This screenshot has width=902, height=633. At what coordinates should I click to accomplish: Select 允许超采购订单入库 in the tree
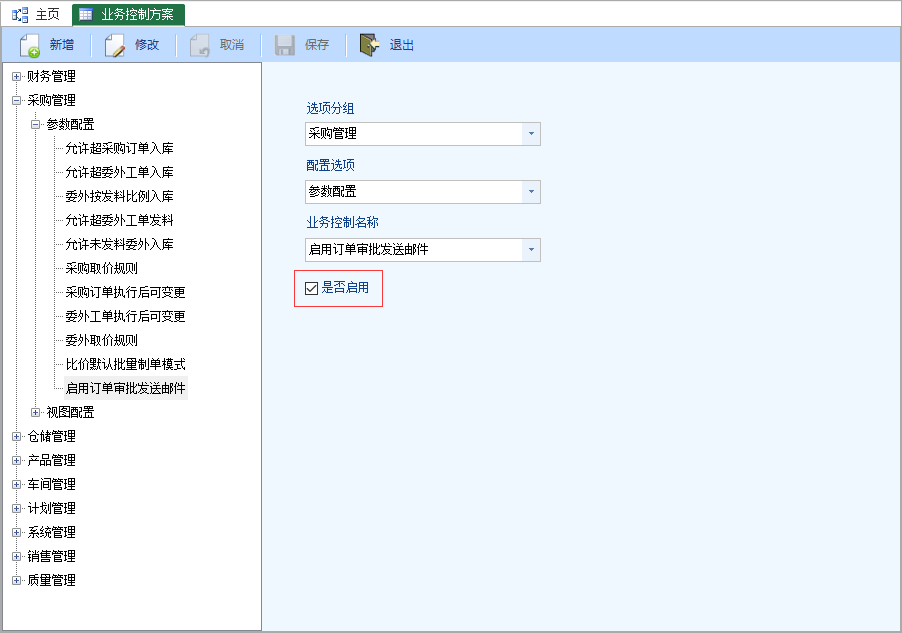tap(119, 148)
